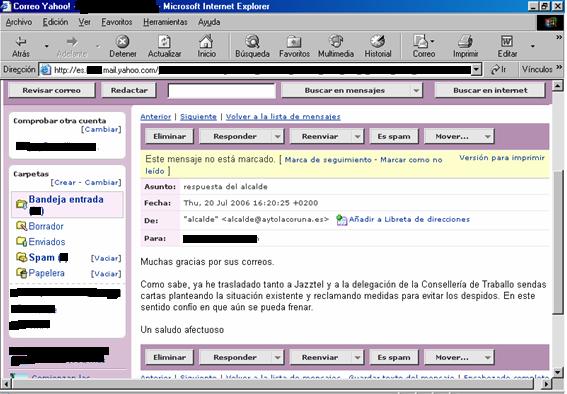Click the bottom Eliminar button
The width and height of the screenshot is (567, 394).
[x=169, y=357]
